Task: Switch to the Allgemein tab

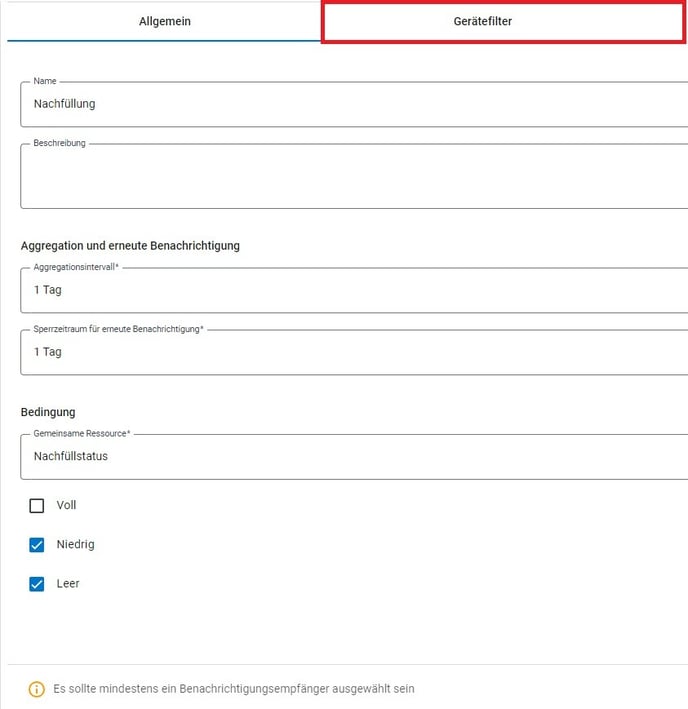Action: click(x=164, y=21)
